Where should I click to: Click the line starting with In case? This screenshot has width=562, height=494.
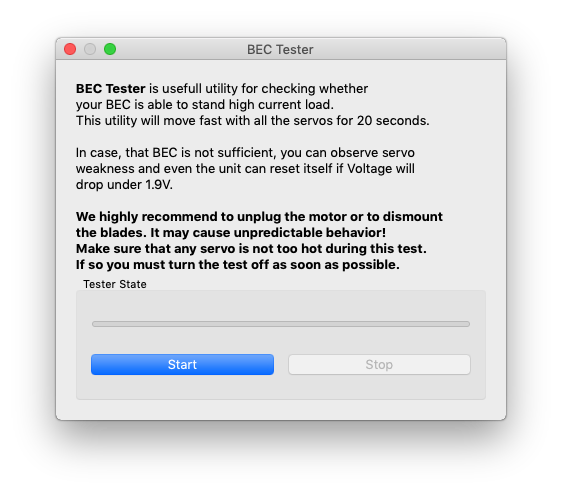(245, 152)
